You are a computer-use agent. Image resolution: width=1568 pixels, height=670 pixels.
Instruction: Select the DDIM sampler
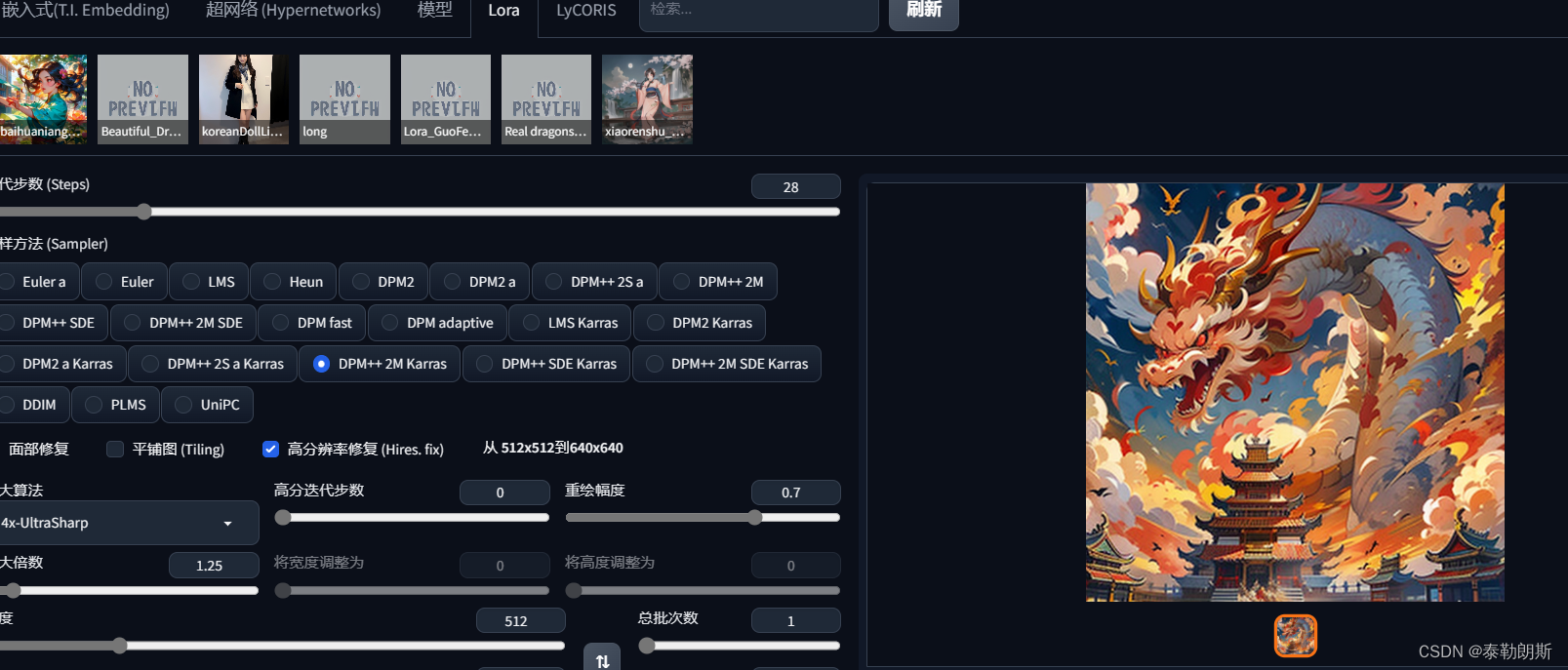point(33,405)
